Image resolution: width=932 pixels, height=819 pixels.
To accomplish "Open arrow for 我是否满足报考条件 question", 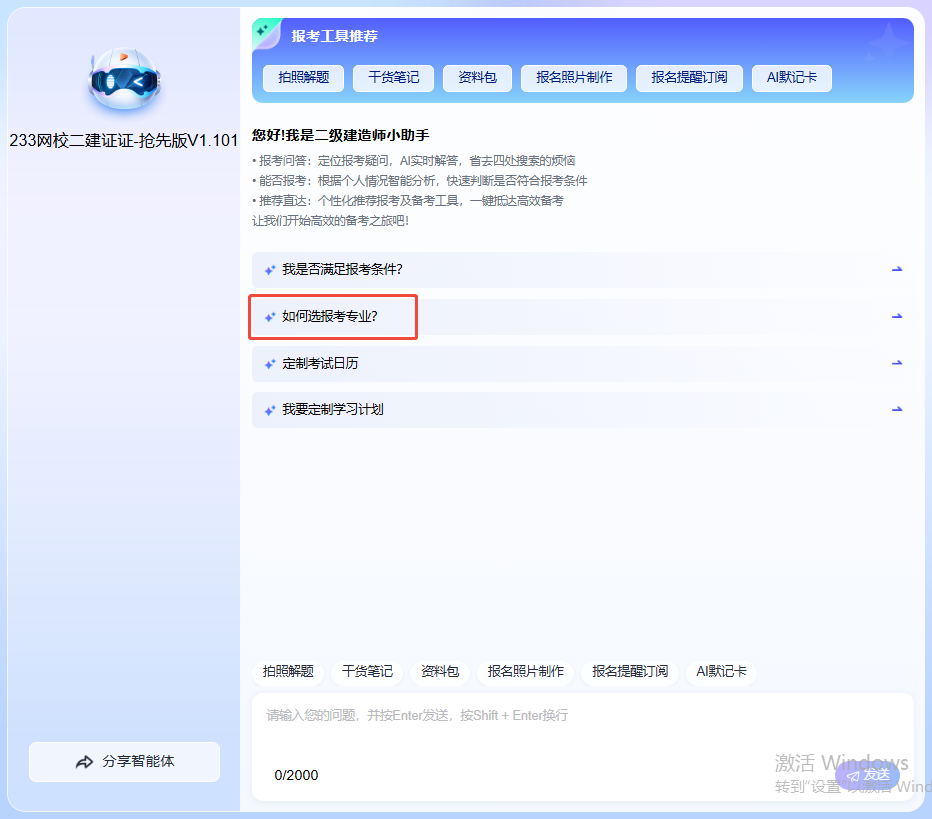I will (897, 270).
